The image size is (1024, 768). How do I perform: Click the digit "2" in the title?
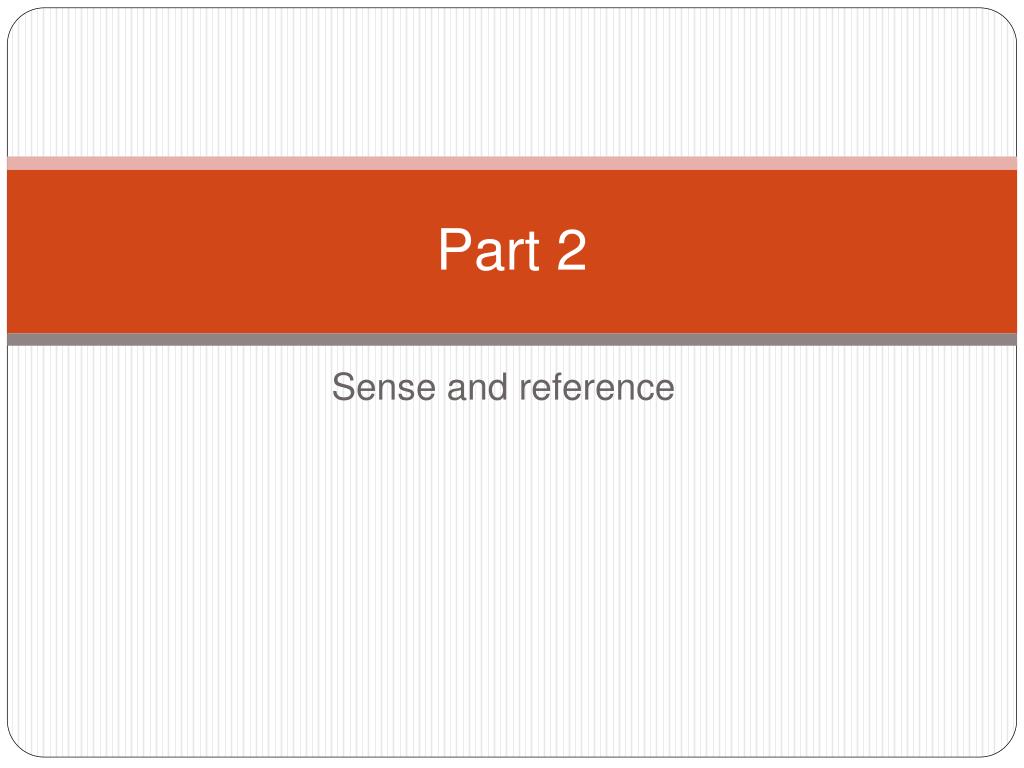[x=571, y=249]
